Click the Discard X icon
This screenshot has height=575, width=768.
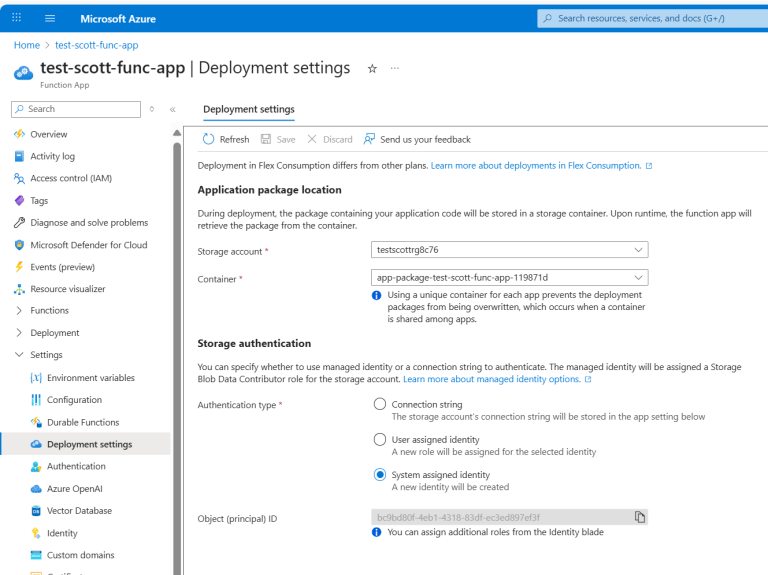click(x=312, y=139)
